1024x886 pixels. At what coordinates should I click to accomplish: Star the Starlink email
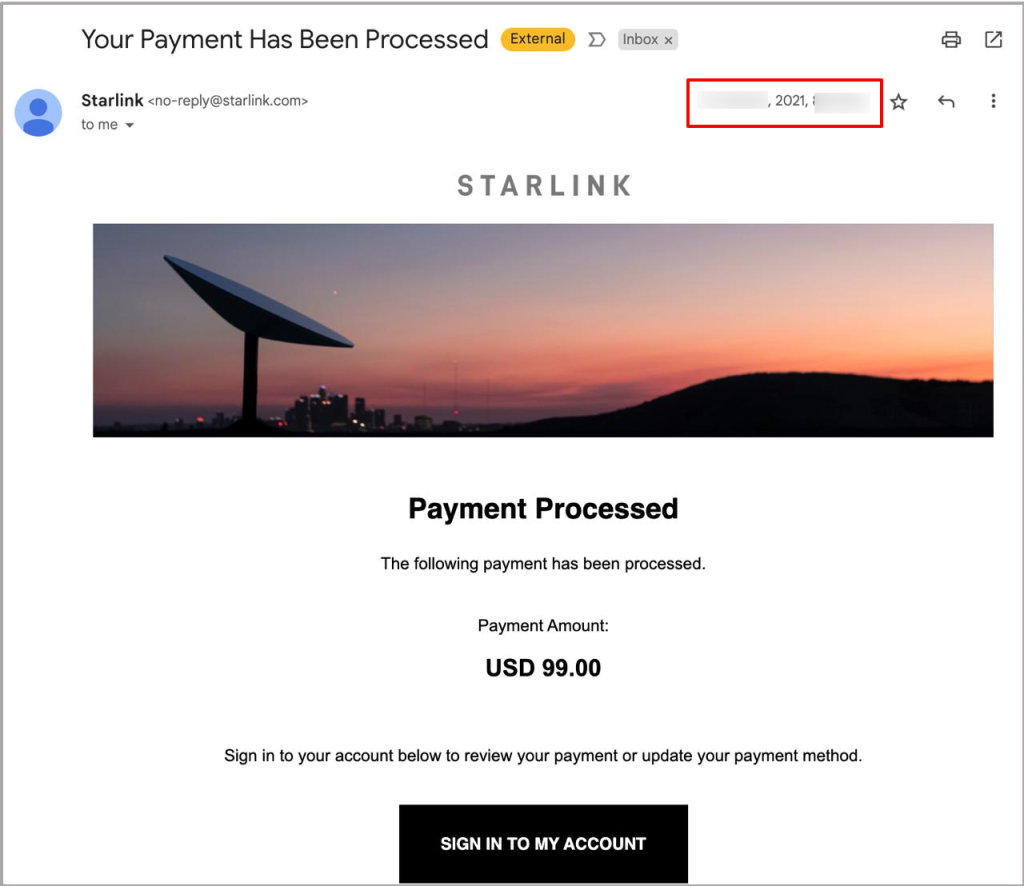point(899,102)
